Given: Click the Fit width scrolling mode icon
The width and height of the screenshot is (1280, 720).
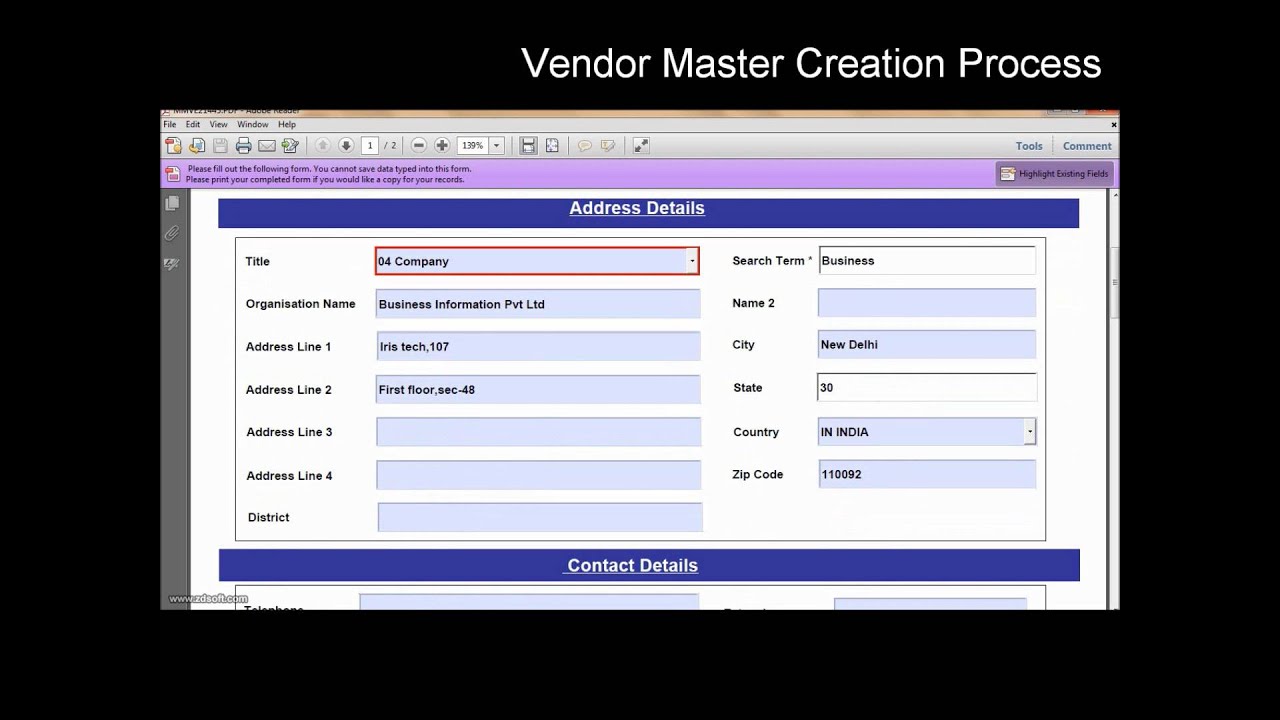Looking at the screenshot, I should (528, 146).
